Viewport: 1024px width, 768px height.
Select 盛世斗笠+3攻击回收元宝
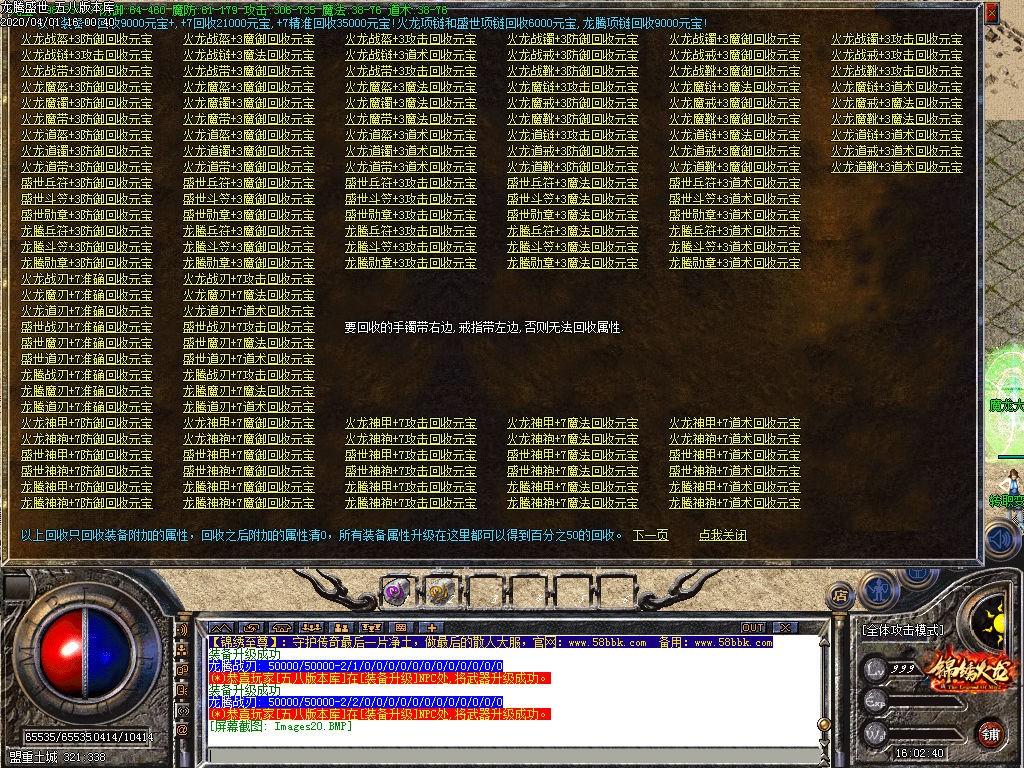pos(410,199)
